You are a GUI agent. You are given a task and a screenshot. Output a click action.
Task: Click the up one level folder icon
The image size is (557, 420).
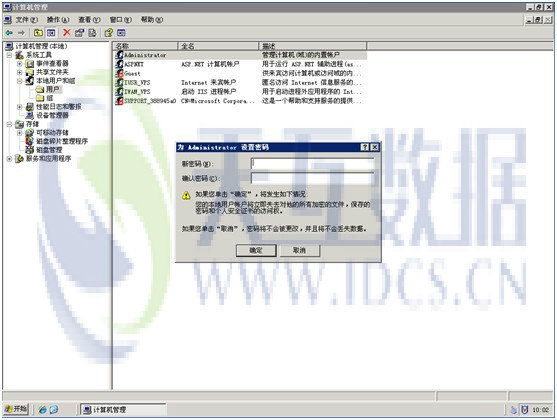(38, 33)
